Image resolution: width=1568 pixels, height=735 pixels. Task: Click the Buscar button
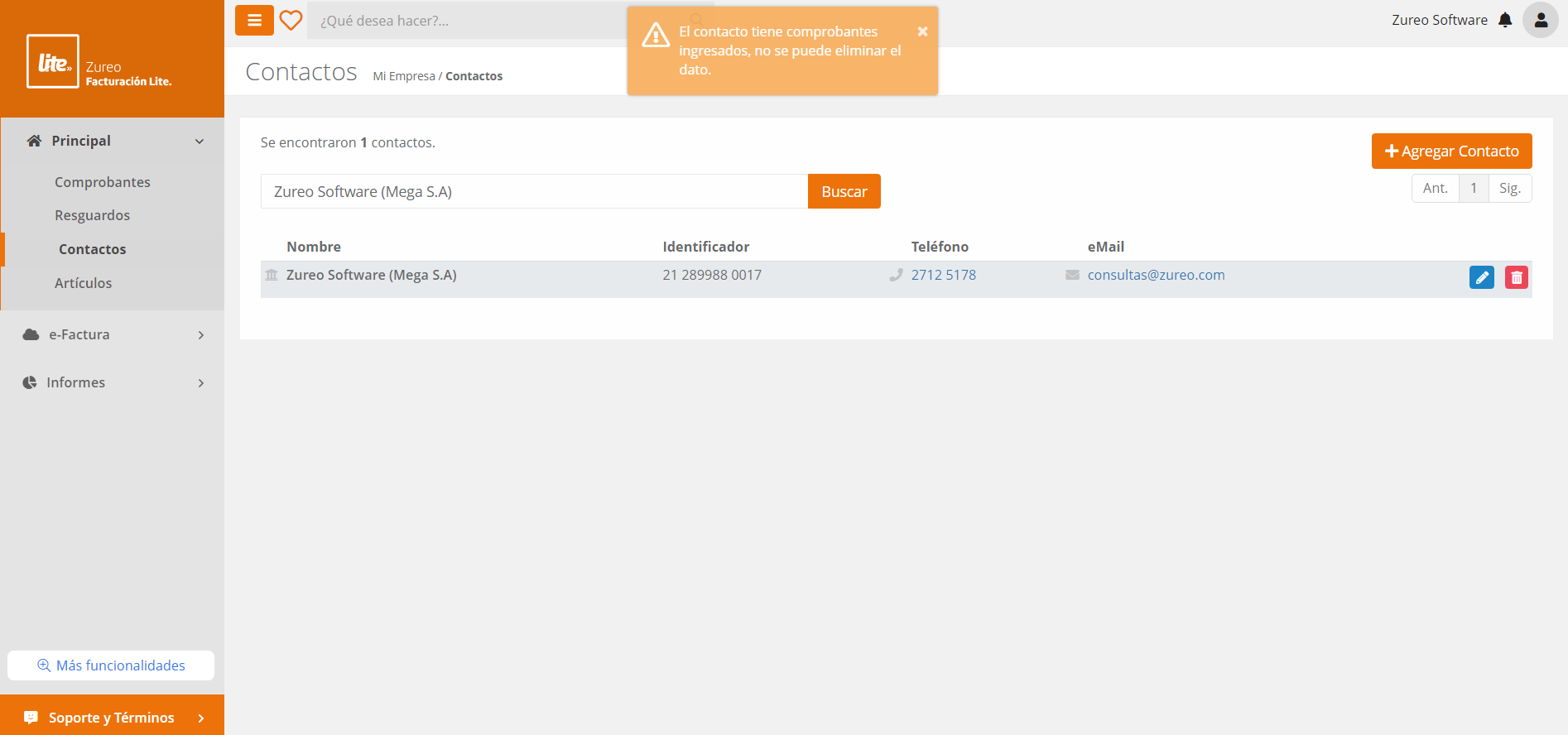[x=844, y=191]
